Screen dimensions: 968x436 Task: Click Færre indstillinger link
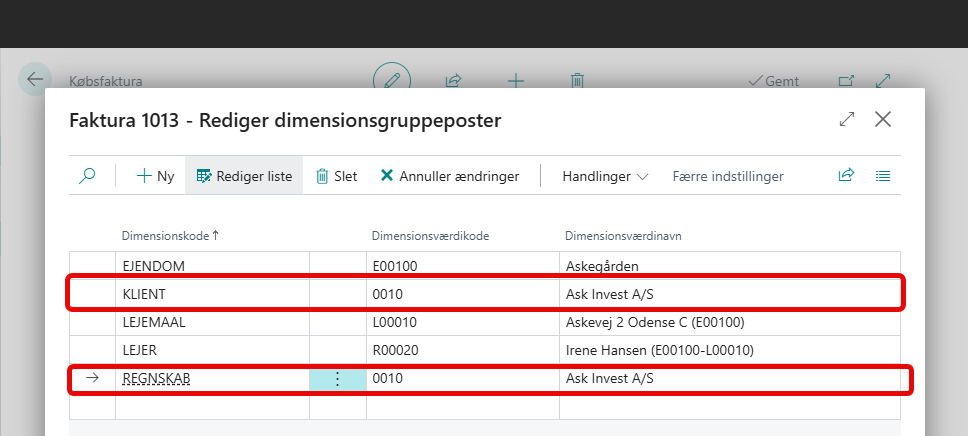727,176
